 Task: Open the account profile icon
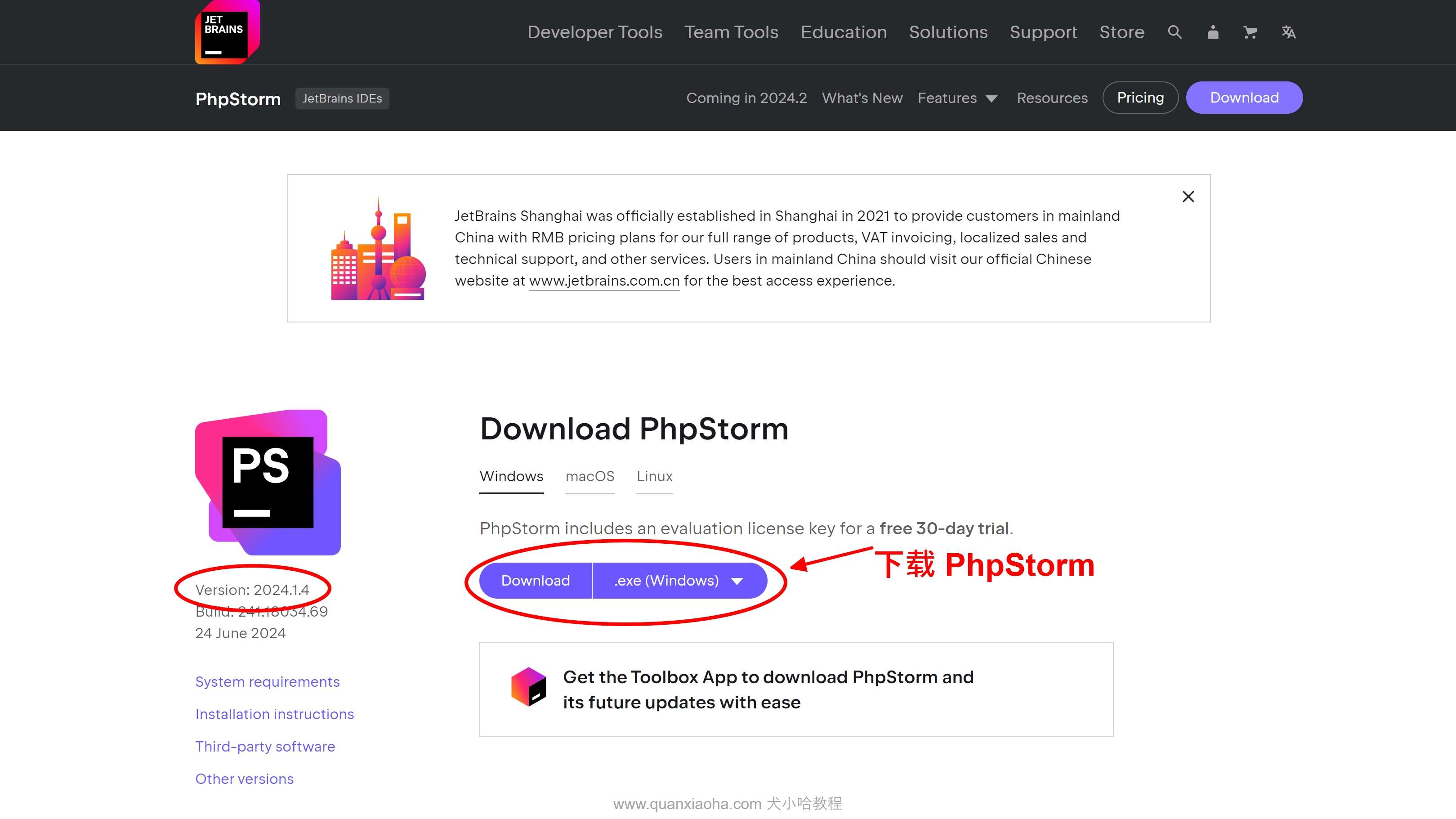coord(1212,32)
